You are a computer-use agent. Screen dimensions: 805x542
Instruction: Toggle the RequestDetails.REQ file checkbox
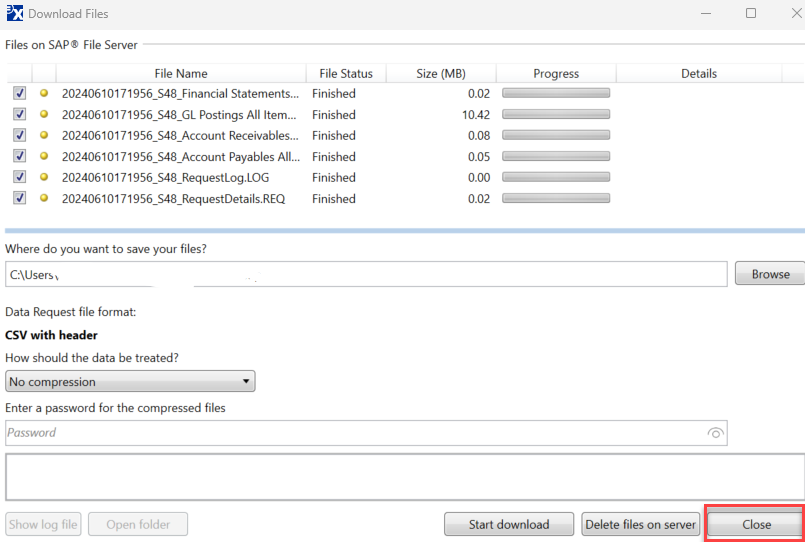click(x=20, y=198)
